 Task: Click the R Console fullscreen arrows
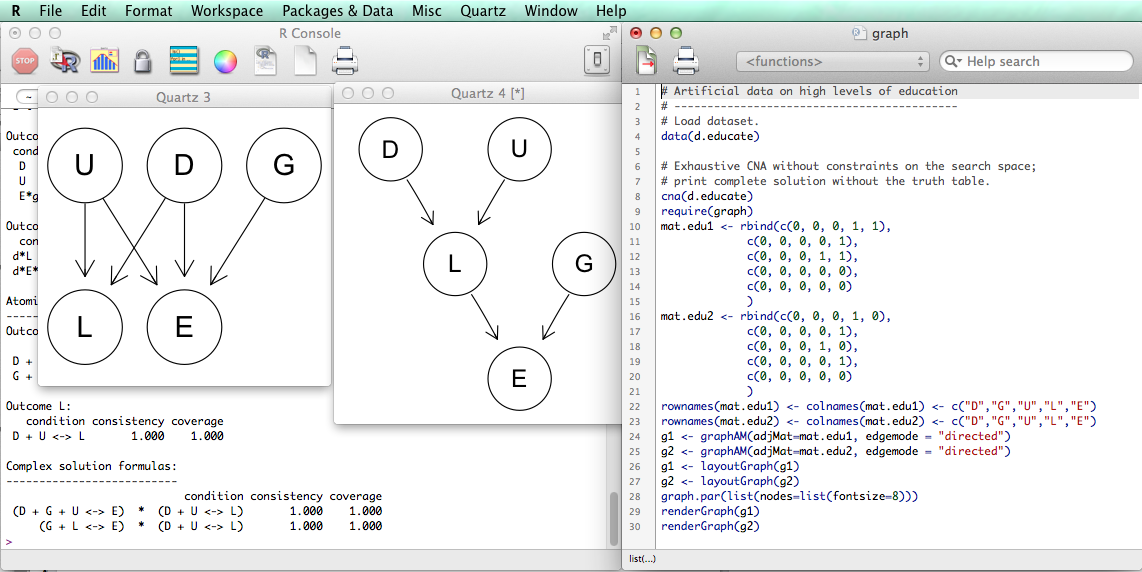[x=609, y=33]
